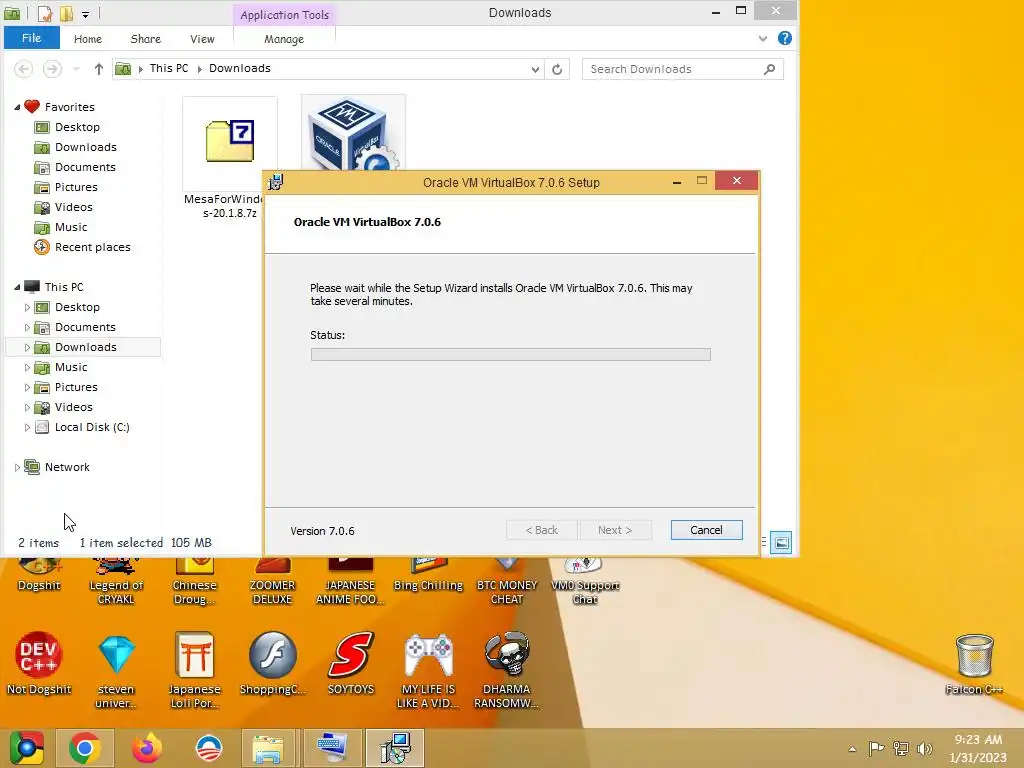The height and width of the screenshot is (768, 1024).
Task: Open Music under Favorites
Action: pos(71,227)
